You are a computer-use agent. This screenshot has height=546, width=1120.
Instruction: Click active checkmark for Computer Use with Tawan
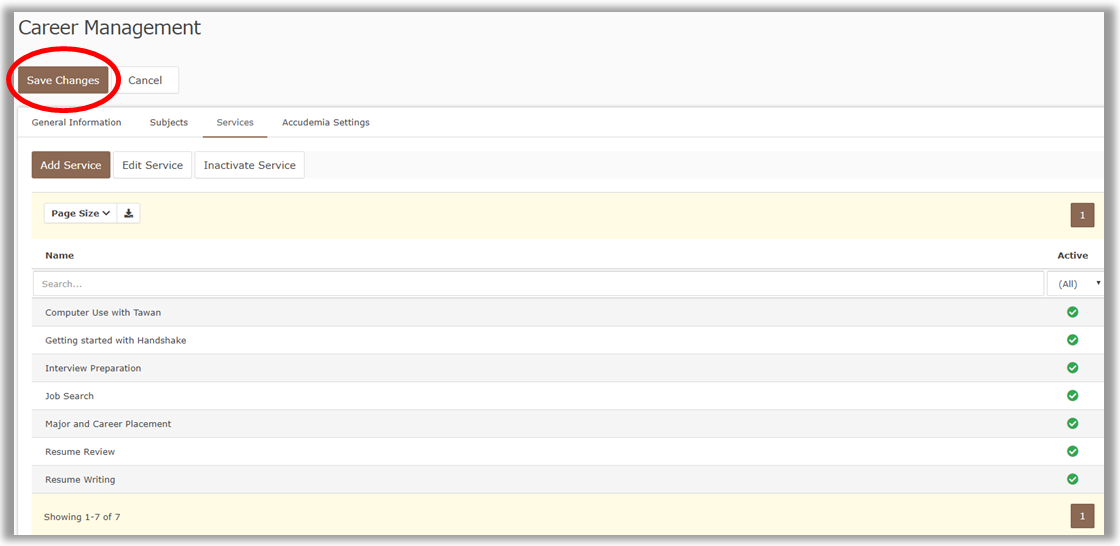[1072, 312]
